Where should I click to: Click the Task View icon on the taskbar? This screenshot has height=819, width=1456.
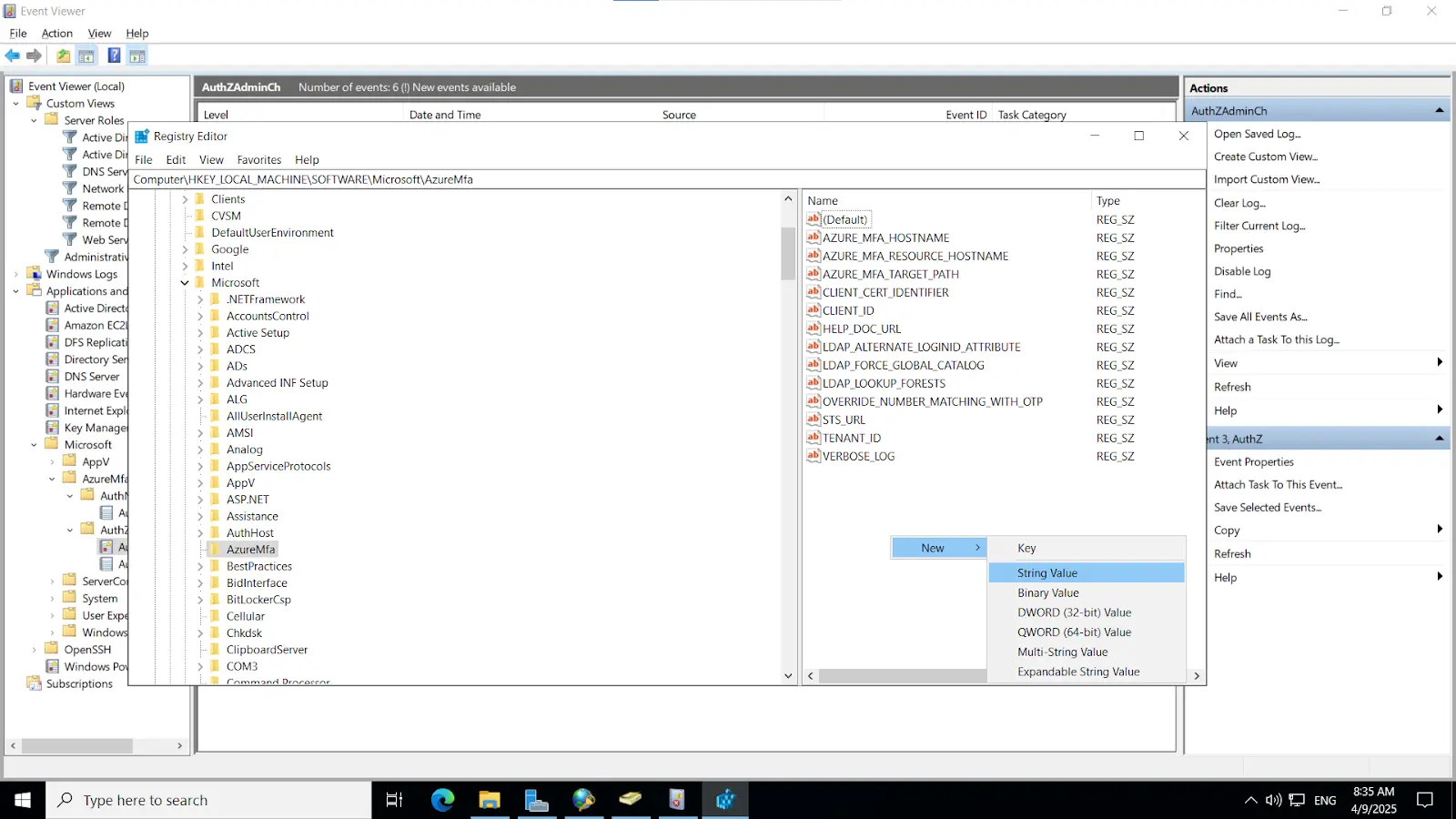[394, 800]
